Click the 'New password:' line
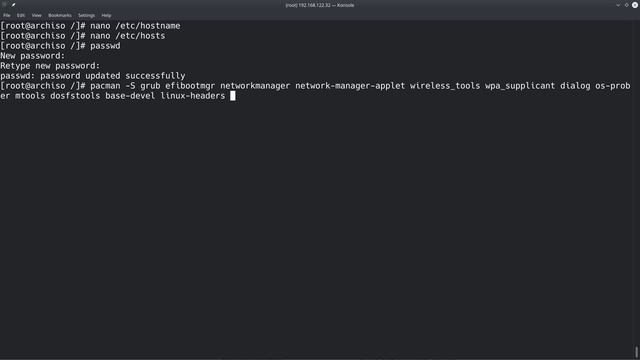 click(x=33, y=56)
